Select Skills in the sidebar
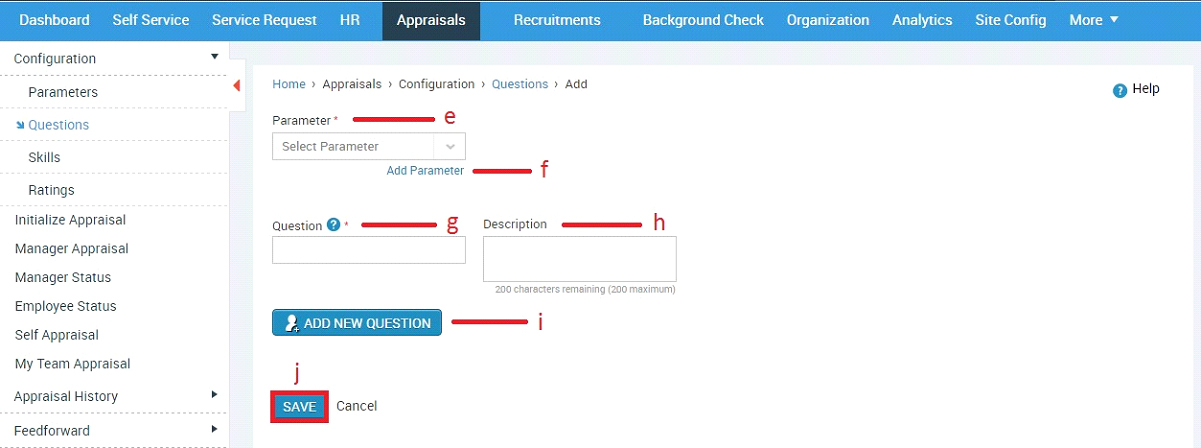 click(44, 157)
